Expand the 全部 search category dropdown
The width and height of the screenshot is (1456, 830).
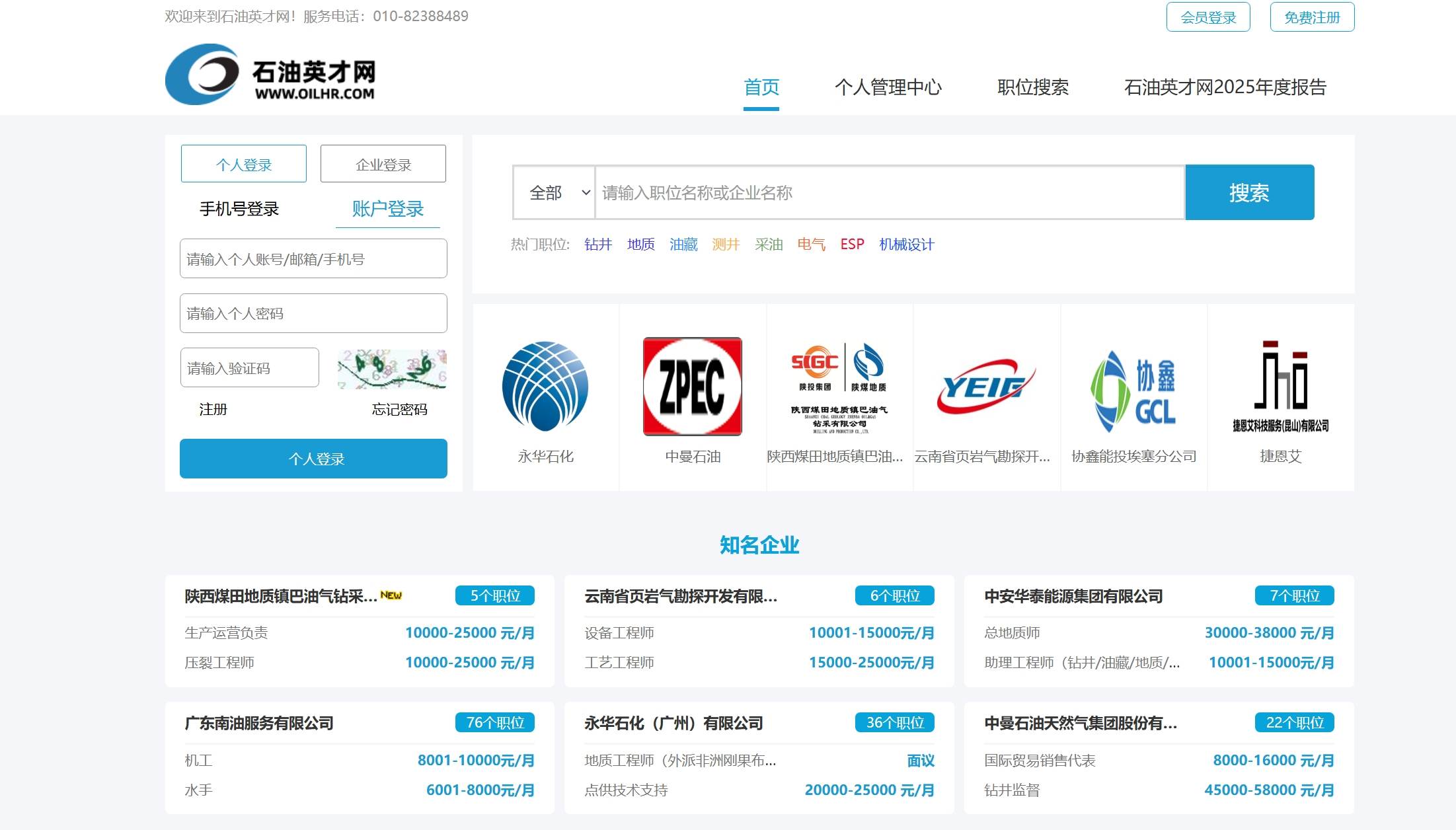554,192
